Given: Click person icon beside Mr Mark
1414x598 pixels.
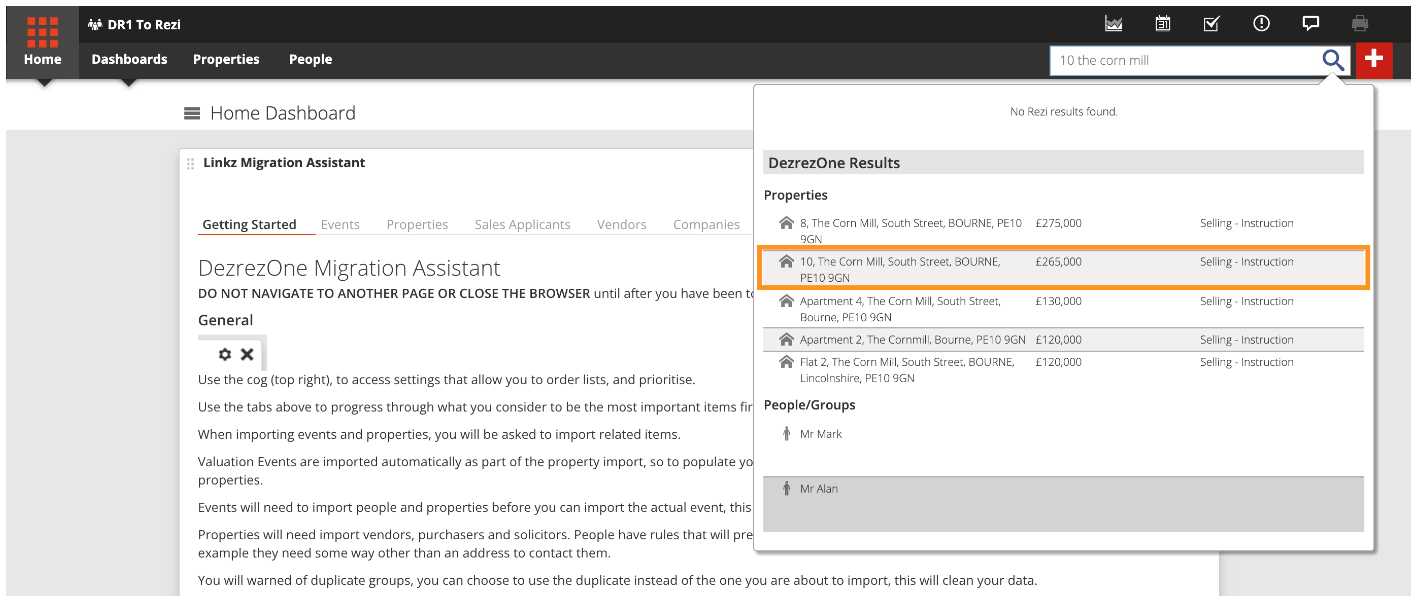Looking at the screenshot, I should click(x=786, y=434).
